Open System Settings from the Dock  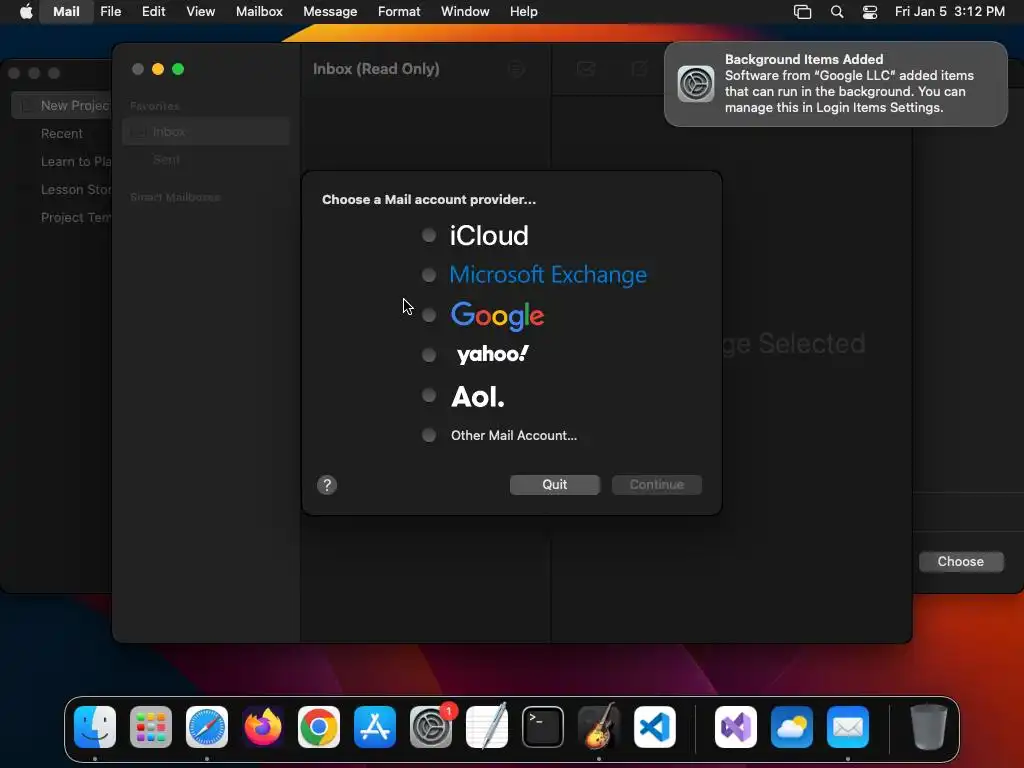431,727
